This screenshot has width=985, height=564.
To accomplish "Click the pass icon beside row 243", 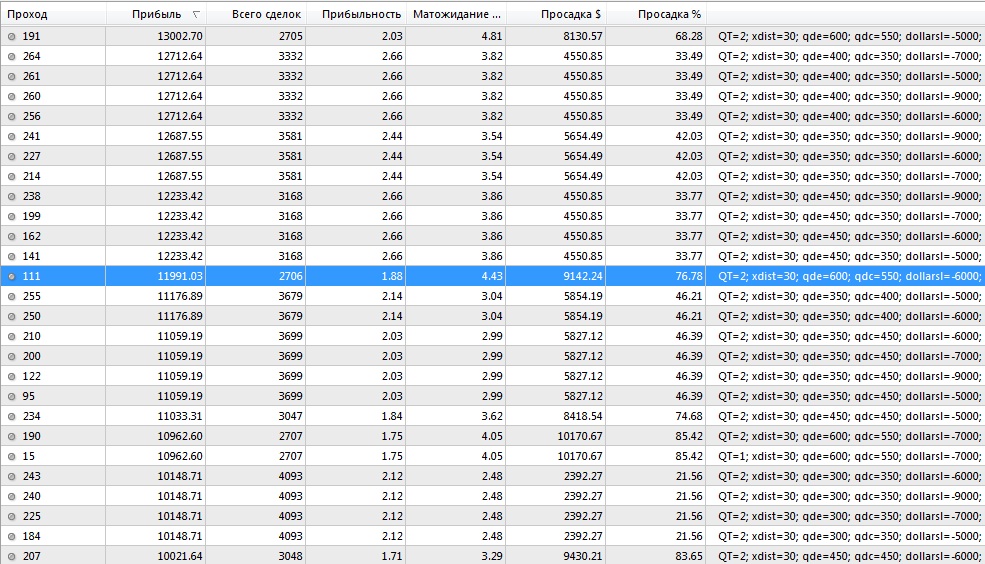I will [11, 476].
